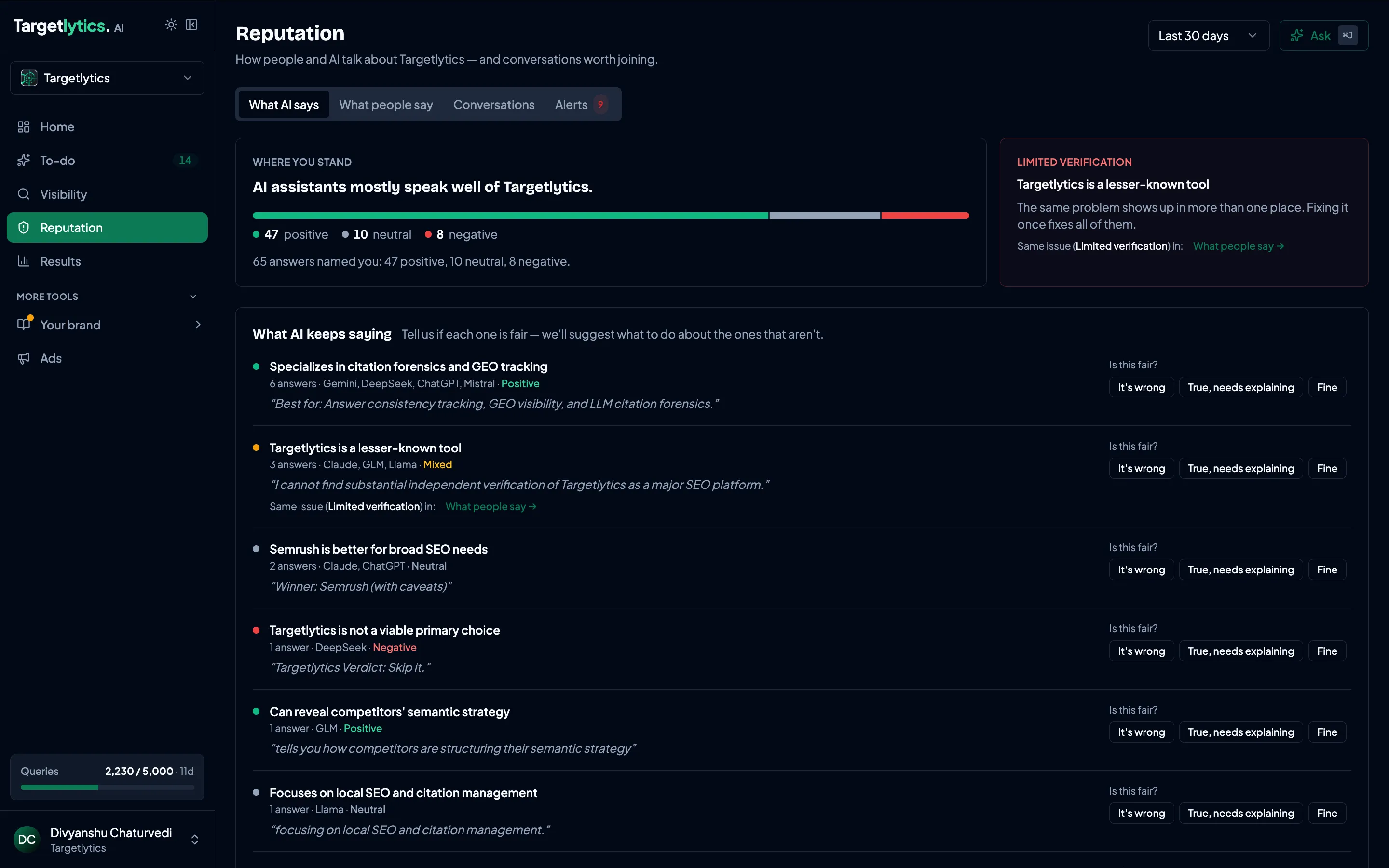1389x868 pixels.
Task: Click the Targetlytics brand logo icon in workspace selector
Action: point(29,78)
